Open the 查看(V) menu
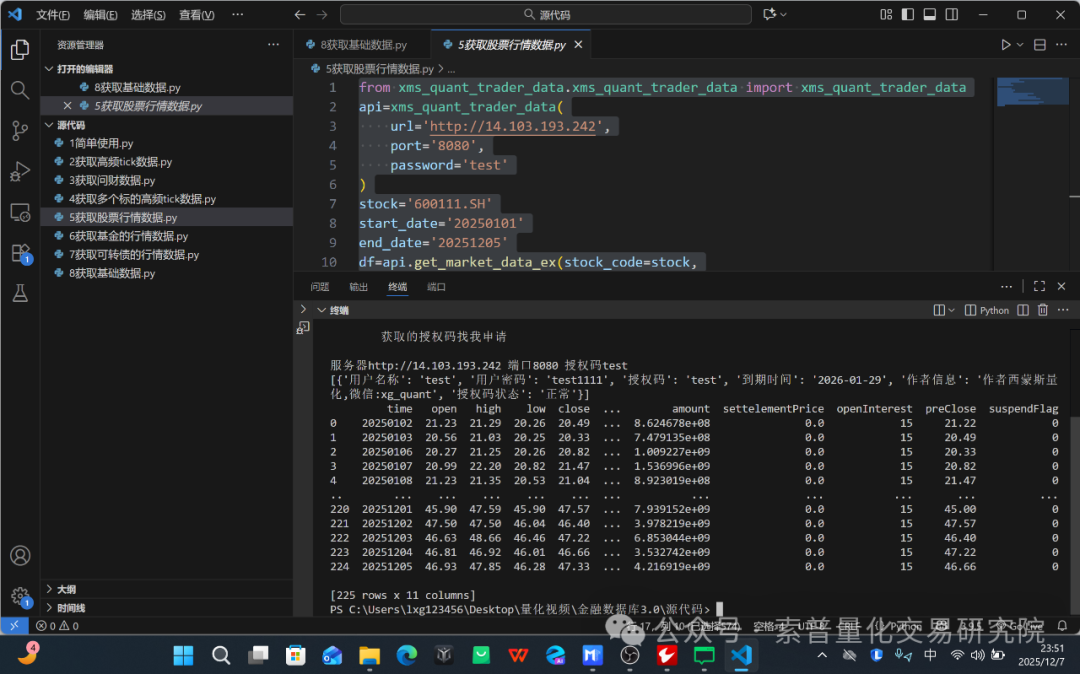This screenshot has width=1080, height=674. click(196, 14)
